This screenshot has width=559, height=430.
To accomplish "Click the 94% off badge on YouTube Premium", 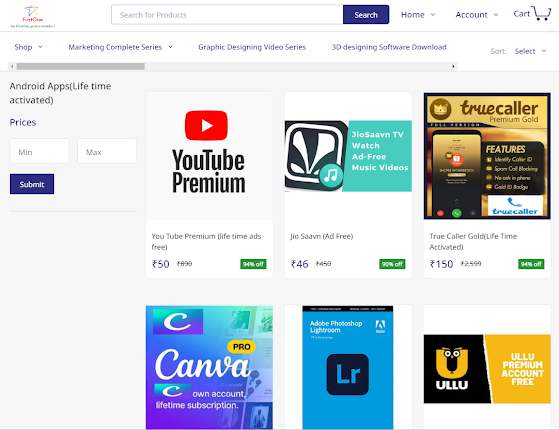I will point(253,264).
